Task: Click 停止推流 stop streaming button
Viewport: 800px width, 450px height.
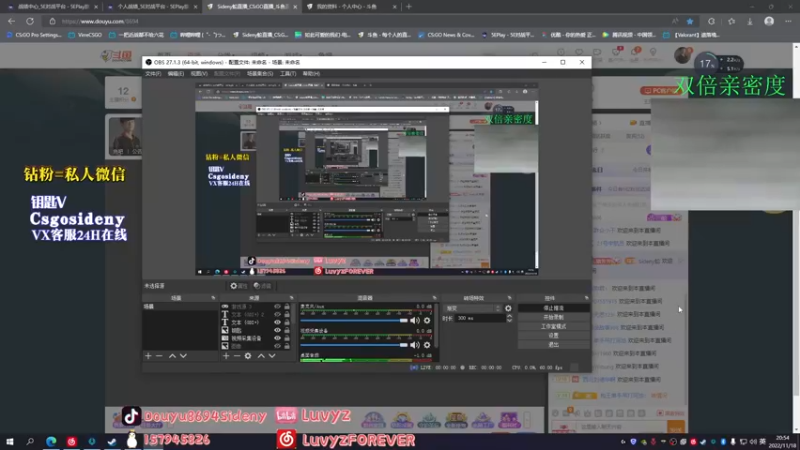Action: (x=554, y=308)
